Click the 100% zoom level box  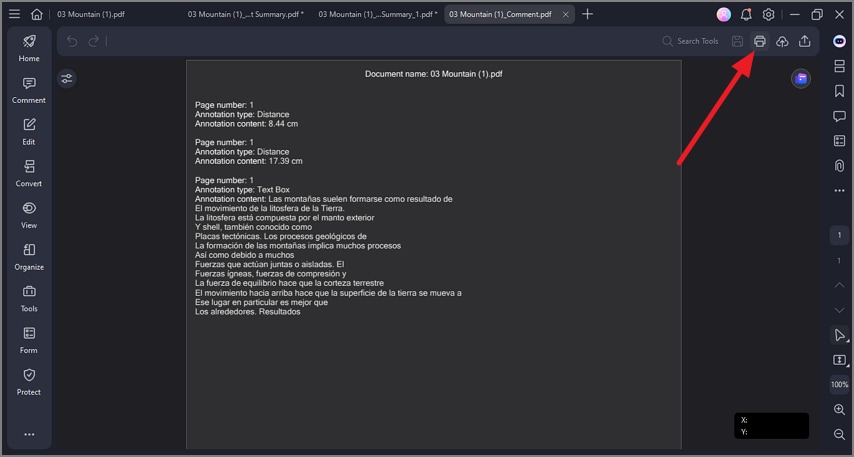(x=839, y=385)
